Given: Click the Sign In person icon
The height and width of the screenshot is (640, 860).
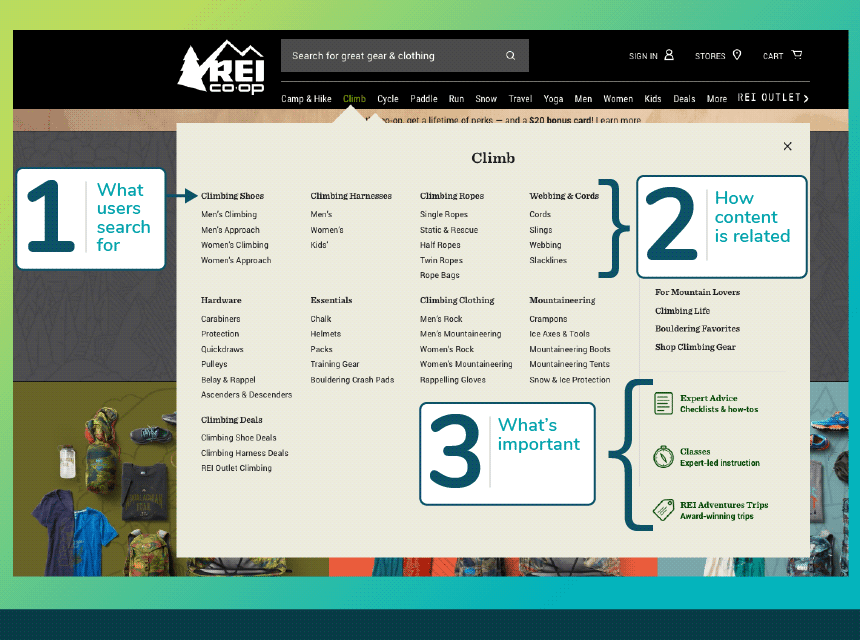Looking at the screenshot, I should 669,55.
